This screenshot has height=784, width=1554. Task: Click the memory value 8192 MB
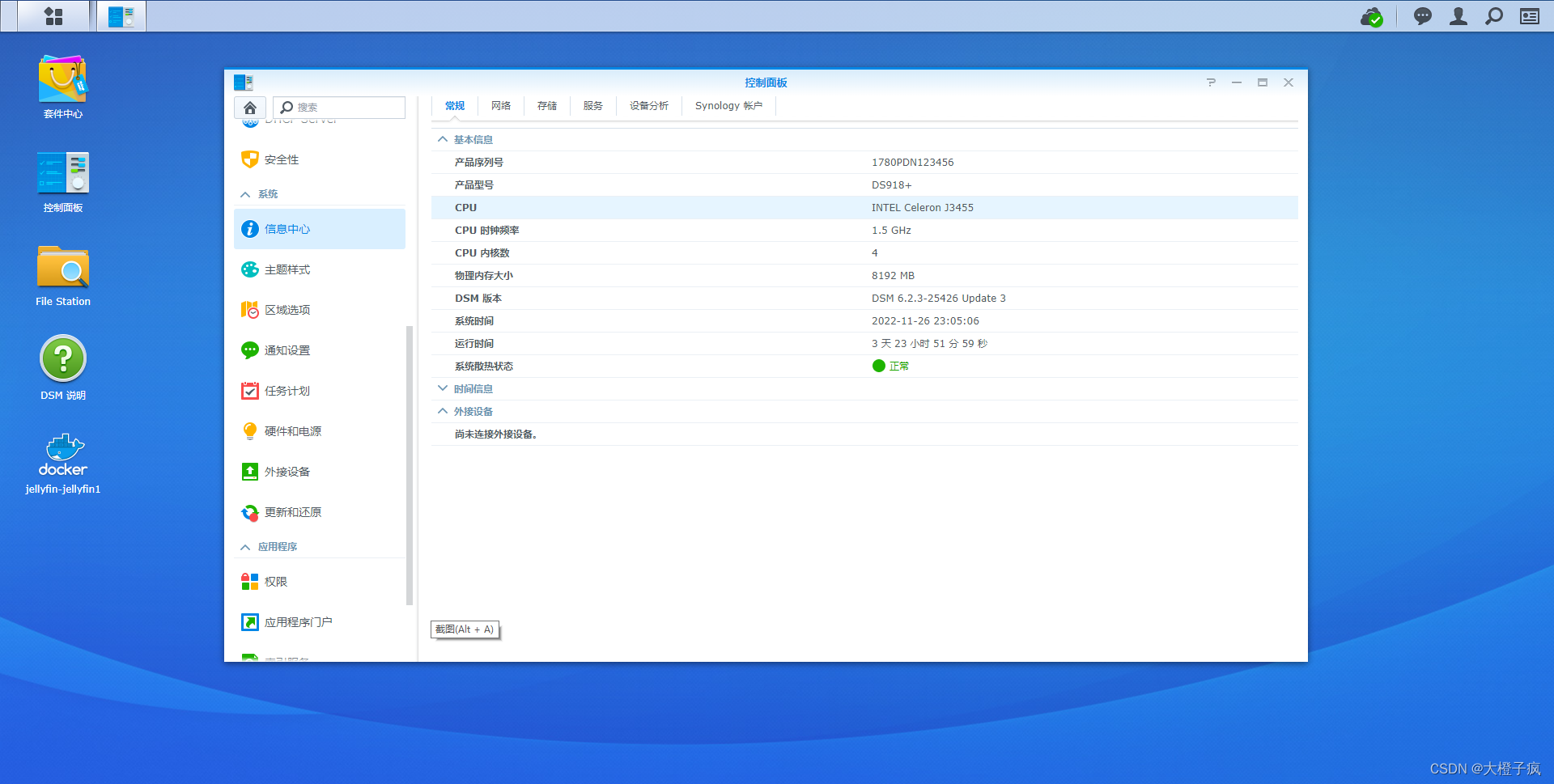click(x=893, y=276)
